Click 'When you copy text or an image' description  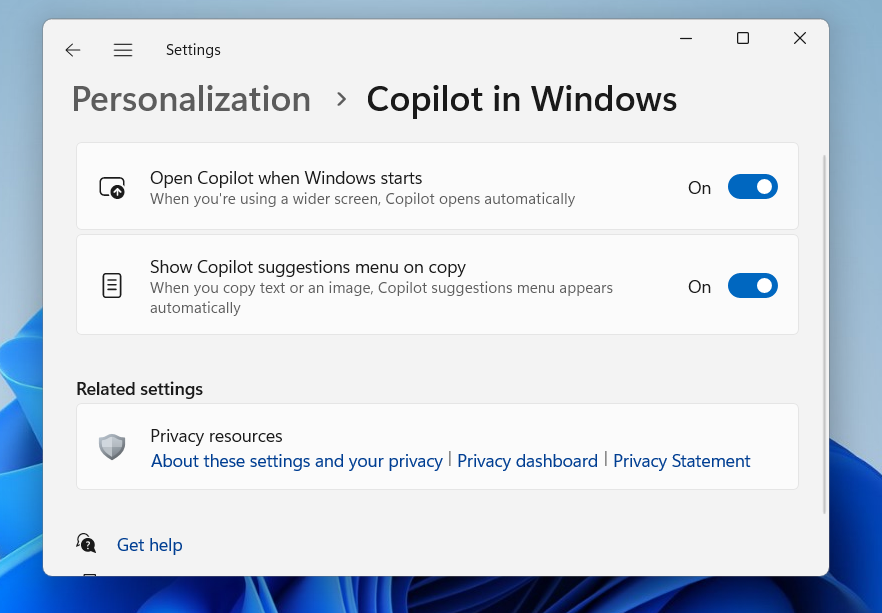pos(381,298)
